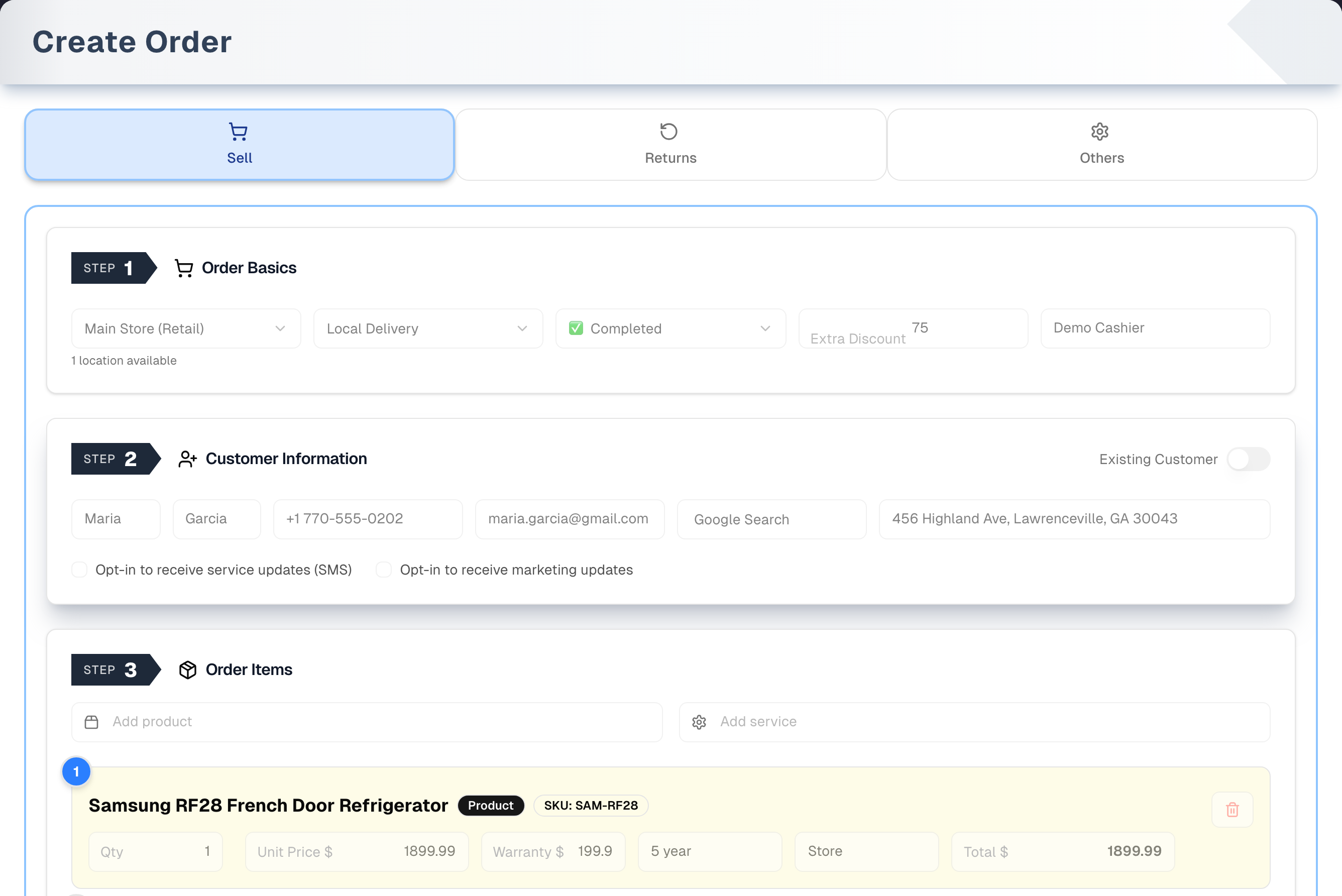
Task: Click the Create Order heading
Action: pos(132,42)
